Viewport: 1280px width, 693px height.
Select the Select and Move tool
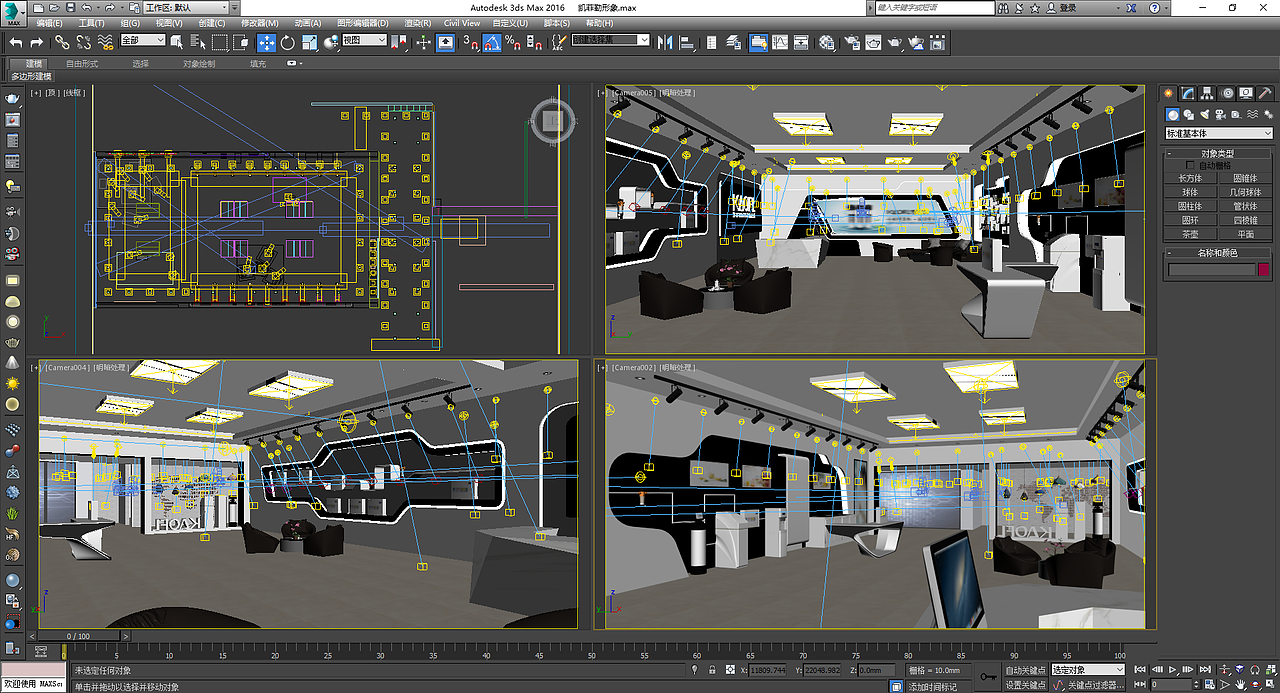[266, 41]
